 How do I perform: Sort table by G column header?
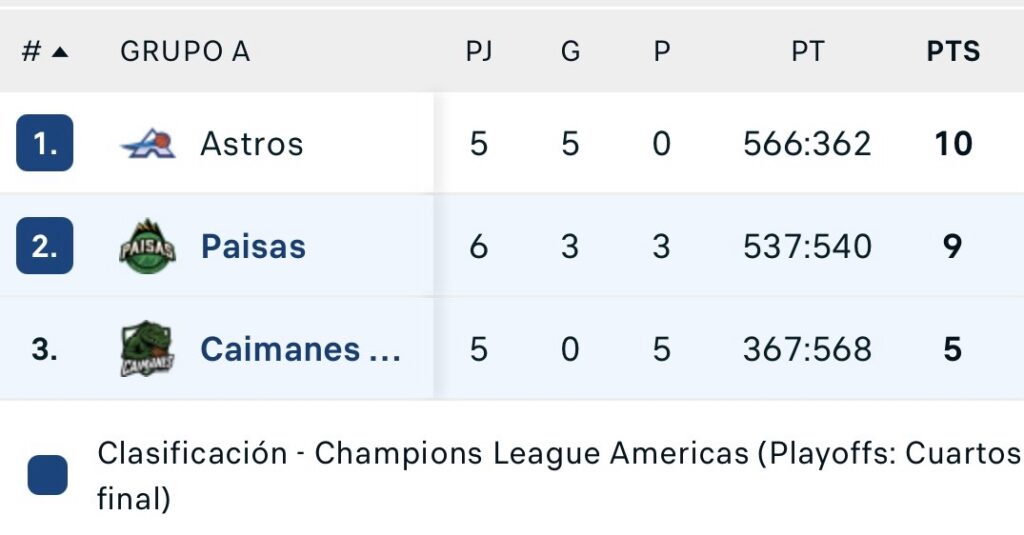pyautogui.click(x=570, y=52)
